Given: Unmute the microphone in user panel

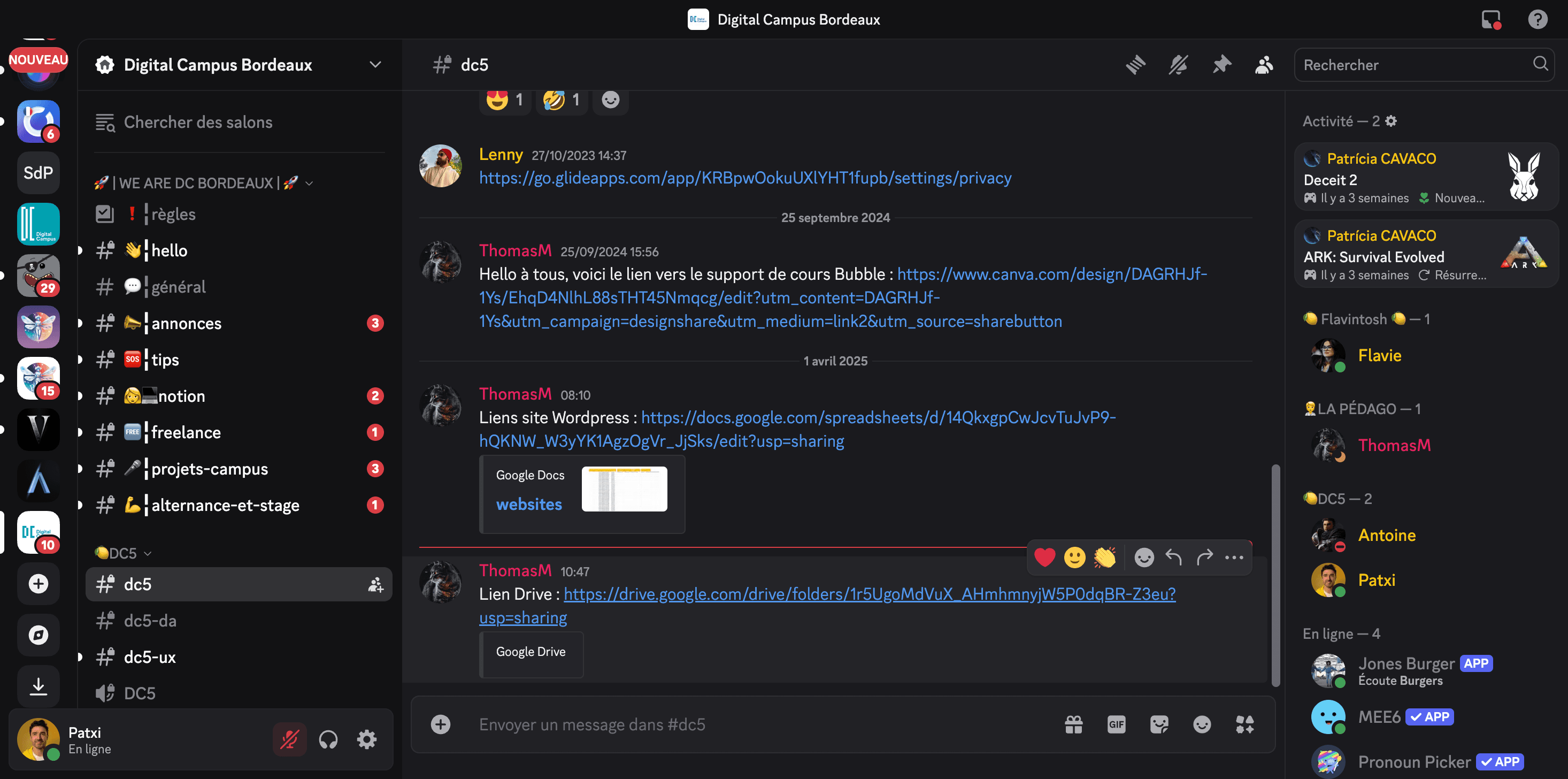Looking at the screenshot, I should point(289,739).
